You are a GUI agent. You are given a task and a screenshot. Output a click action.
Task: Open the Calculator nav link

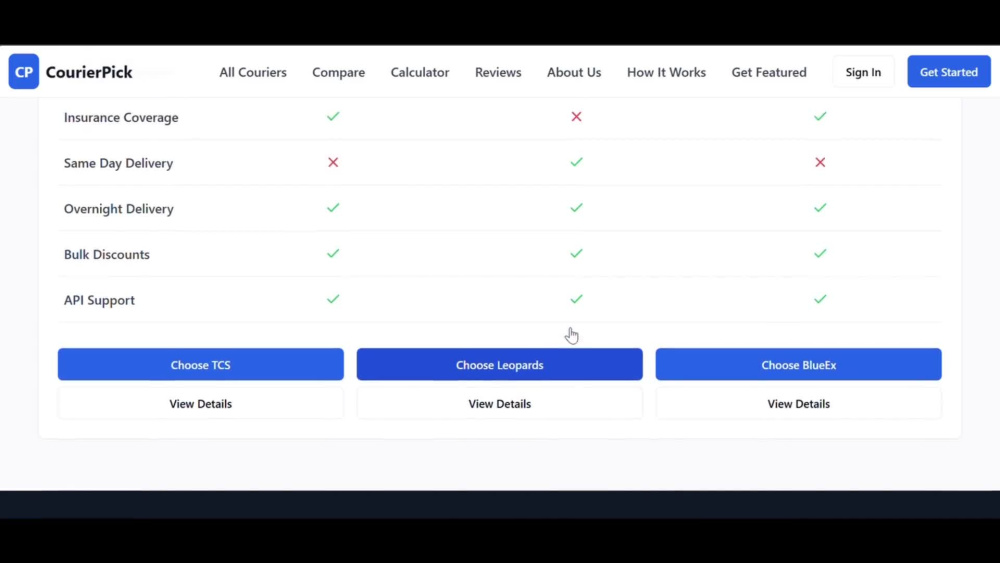(420, 72)
